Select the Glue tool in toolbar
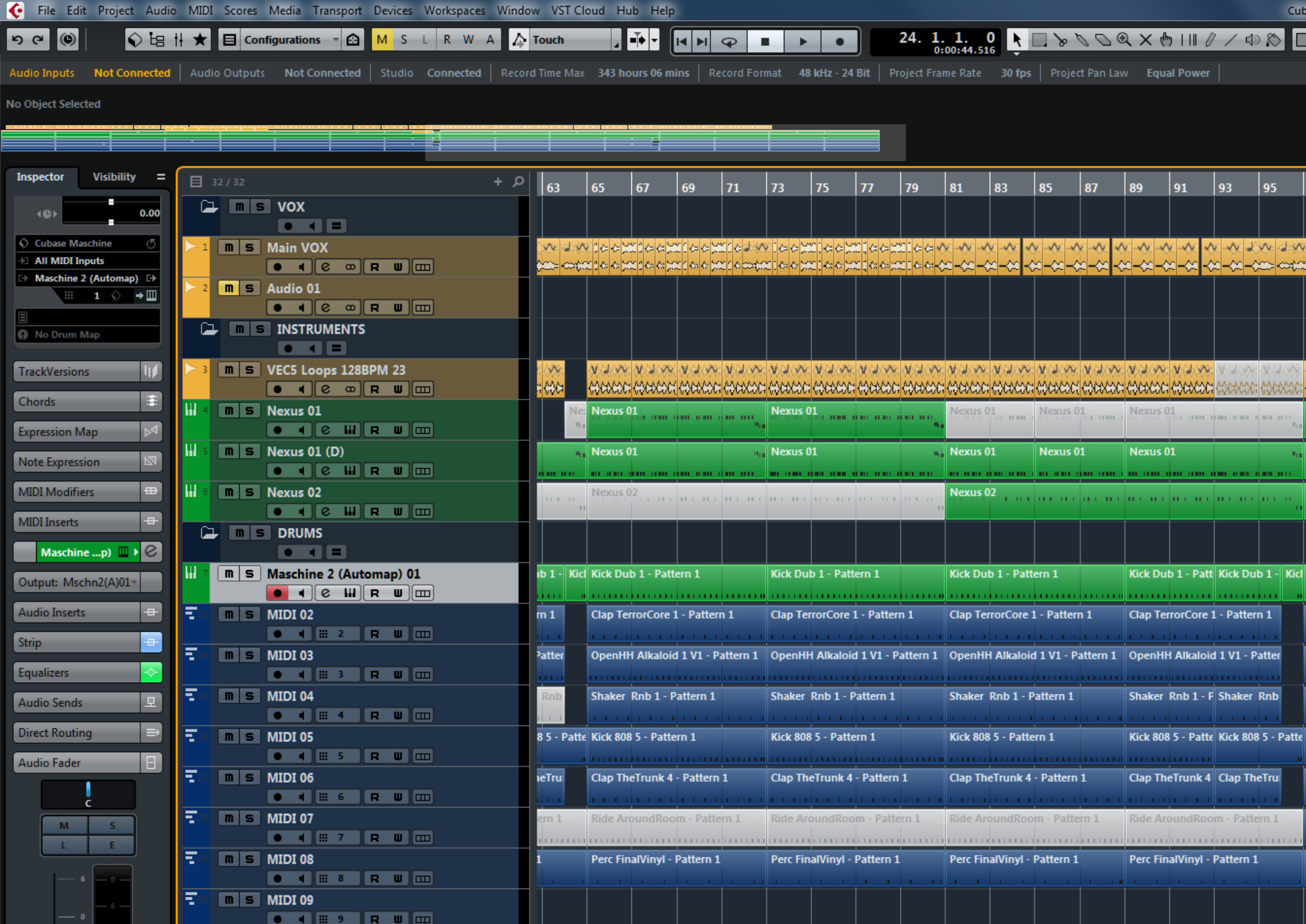The height and width of the screenshot is (924, 1306). pyautogui.click(x=1081, y=40)
